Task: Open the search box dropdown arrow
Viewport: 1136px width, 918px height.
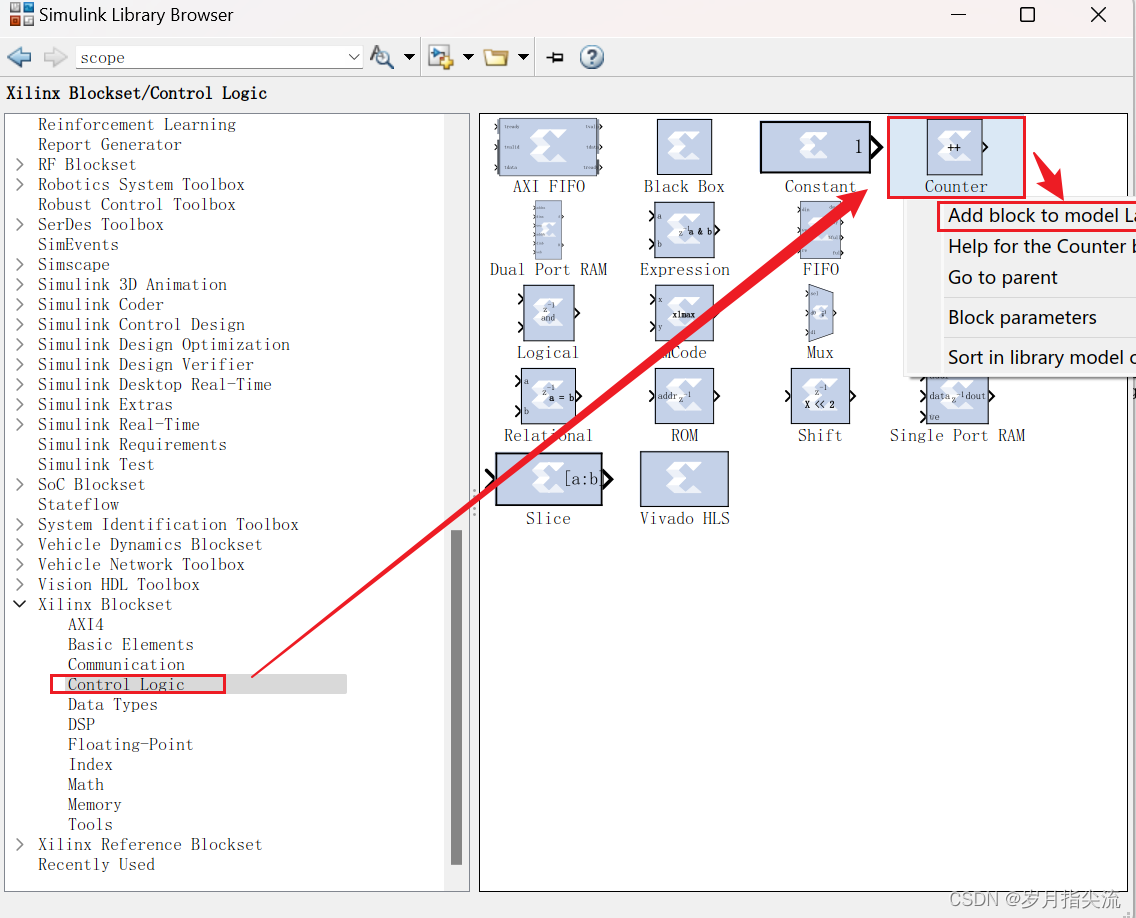Action: [354, 57]
